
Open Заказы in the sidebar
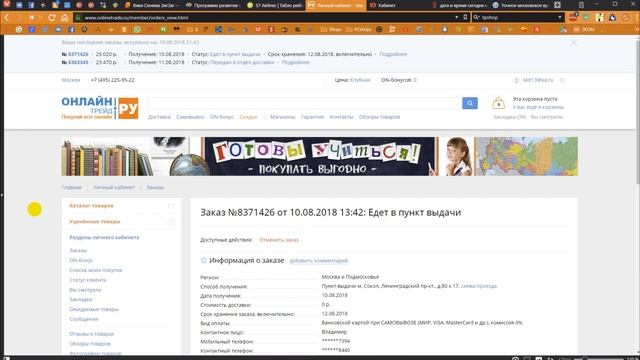tap(78, 251)
